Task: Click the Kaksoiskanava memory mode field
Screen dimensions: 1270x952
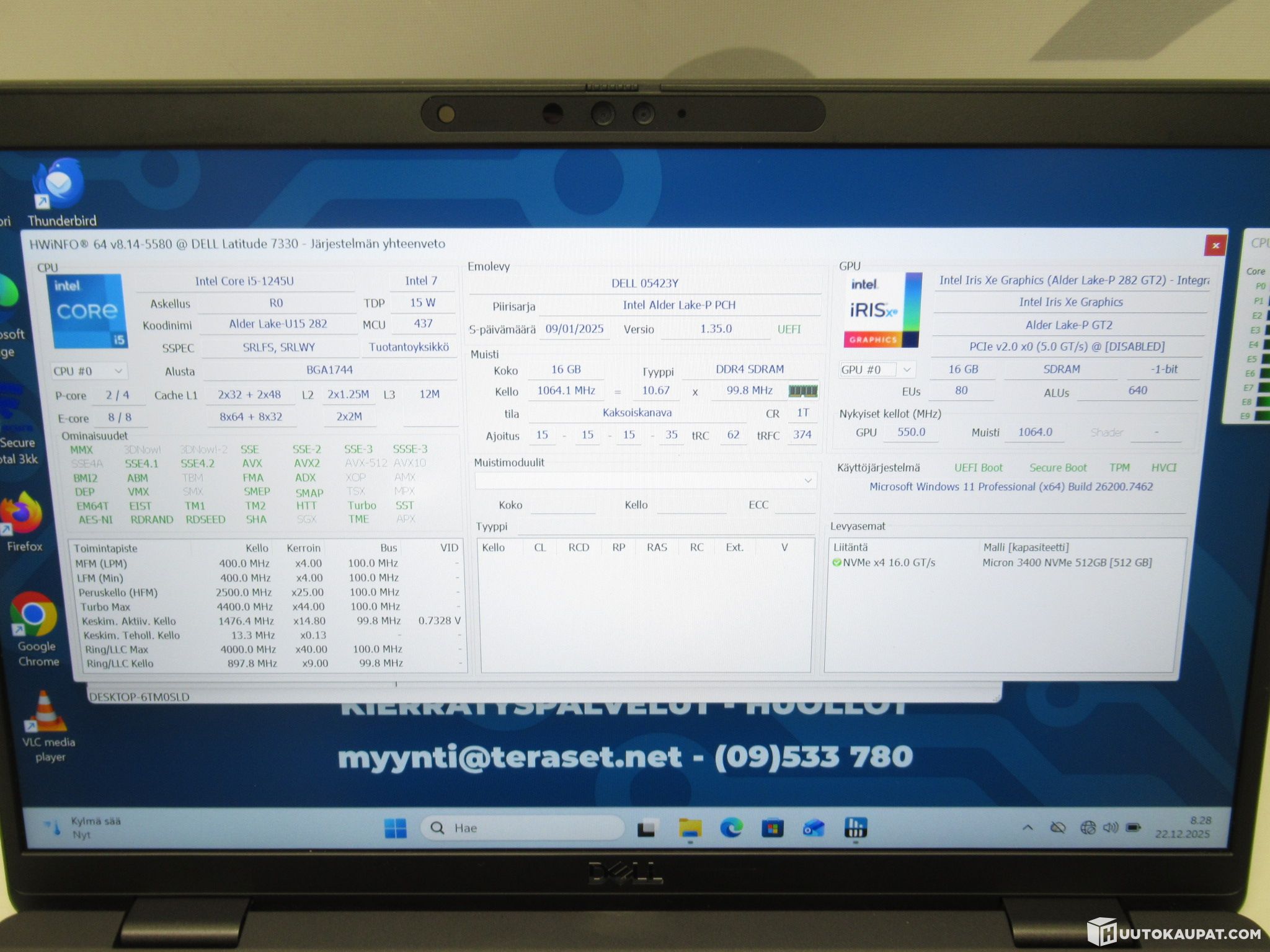Action: click(x=637, y=413)
